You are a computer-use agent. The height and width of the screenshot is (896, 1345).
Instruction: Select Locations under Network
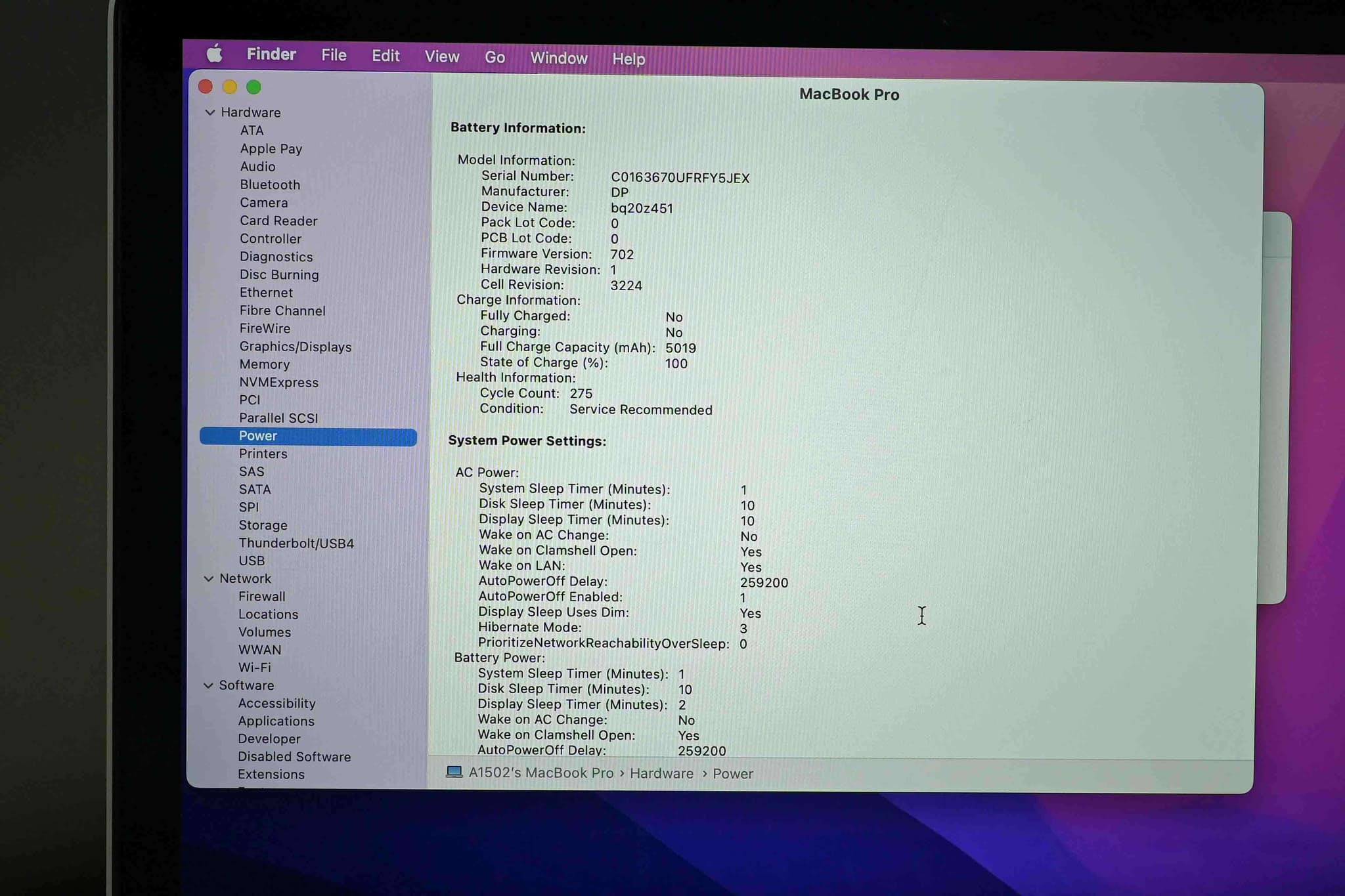coord(268,614)
